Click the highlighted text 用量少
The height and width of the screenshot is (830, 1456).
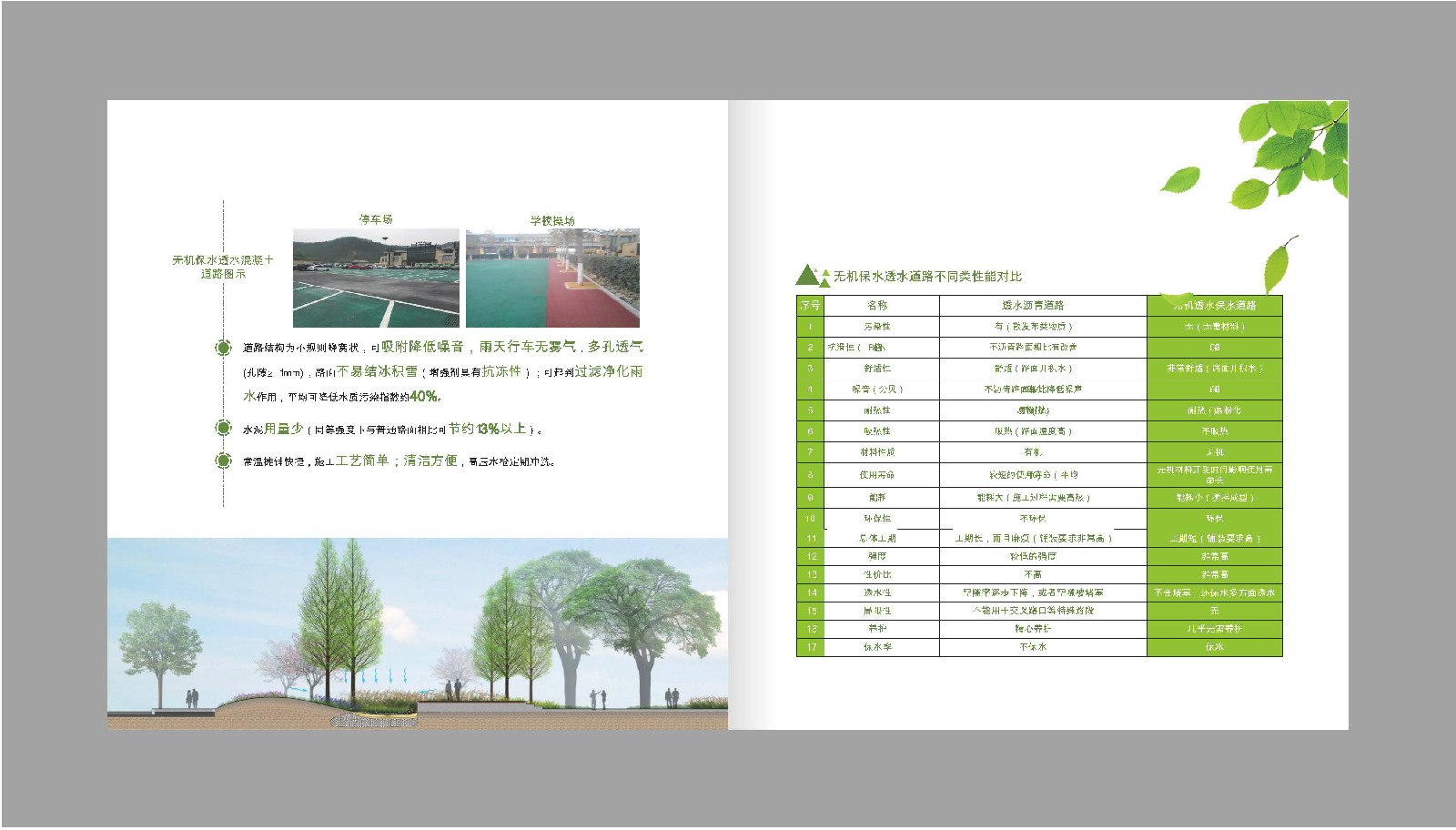coord(283,428)
